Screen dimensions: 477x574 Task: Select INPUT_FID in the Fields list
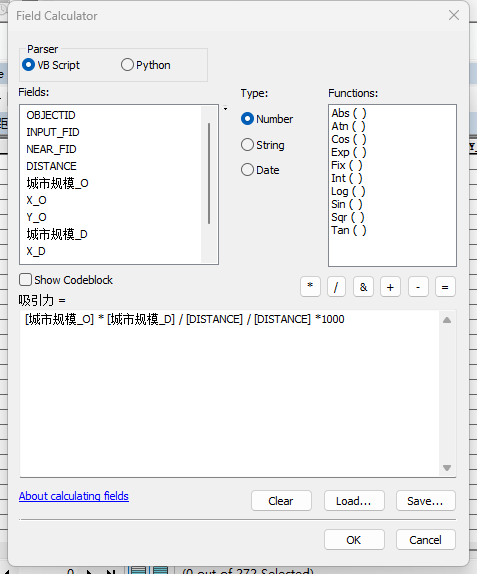[53, 132]
